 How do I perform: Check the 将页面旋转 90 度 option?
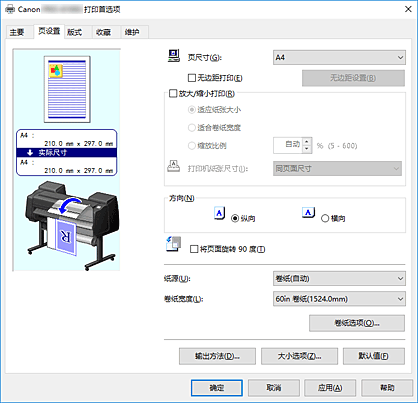pyautogui.click(x=194, y=249)
